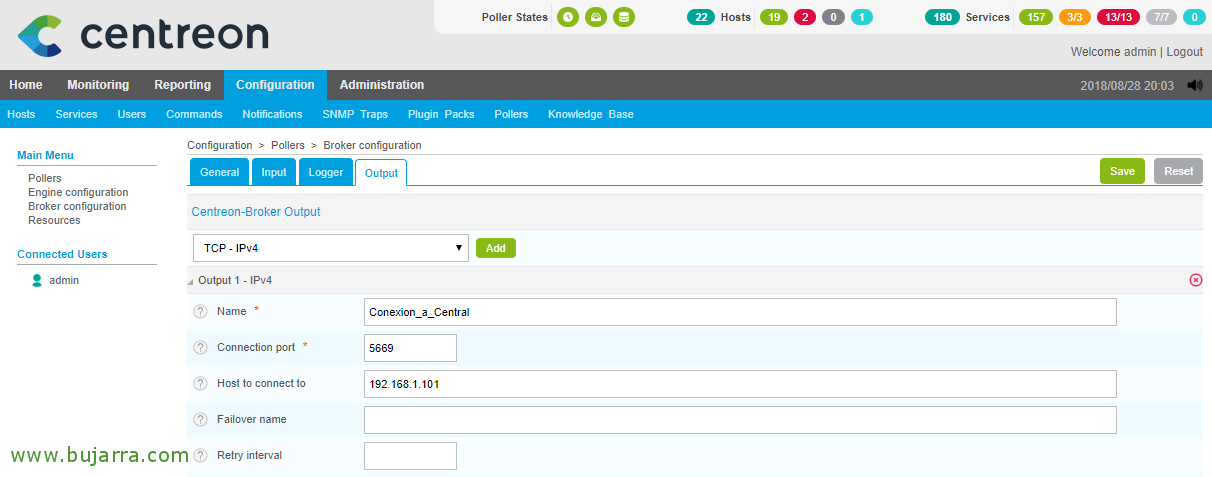This screenshot has width=1212, height=477.
Task: Open Broker configuration in sidebar
Action: (77, 206)
